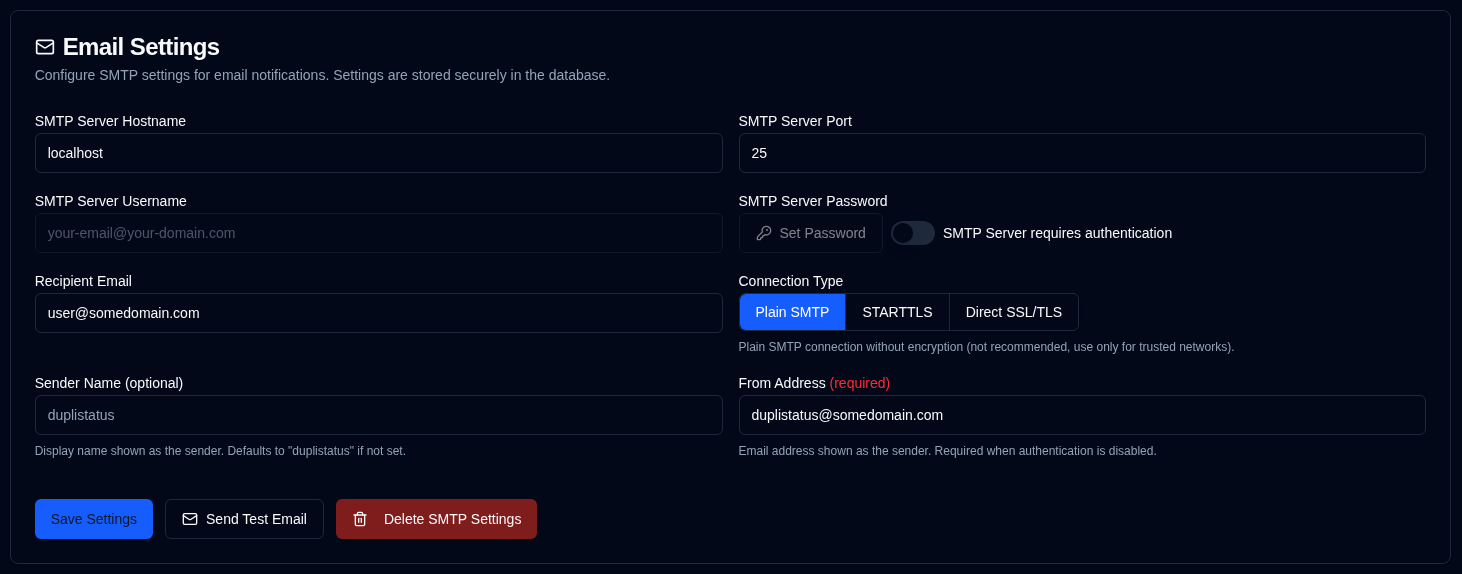Click the 'Plain SMTP connection without encryption' hint
Screen dimensions: 1462x574
(x=986, y=347)
